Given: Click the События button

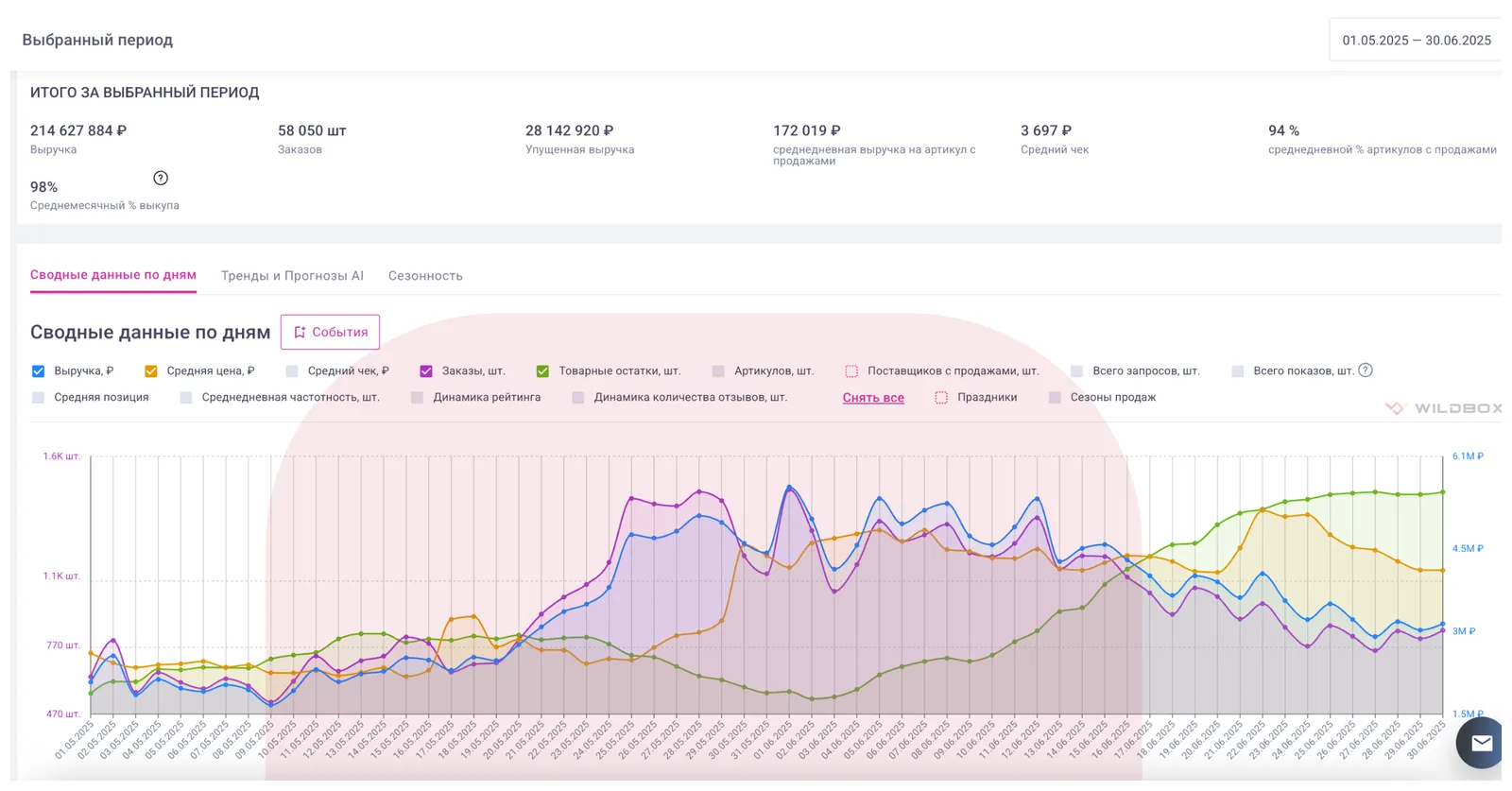Looking at the screenshot, I should pyautogui.click(x=330, y=332).
